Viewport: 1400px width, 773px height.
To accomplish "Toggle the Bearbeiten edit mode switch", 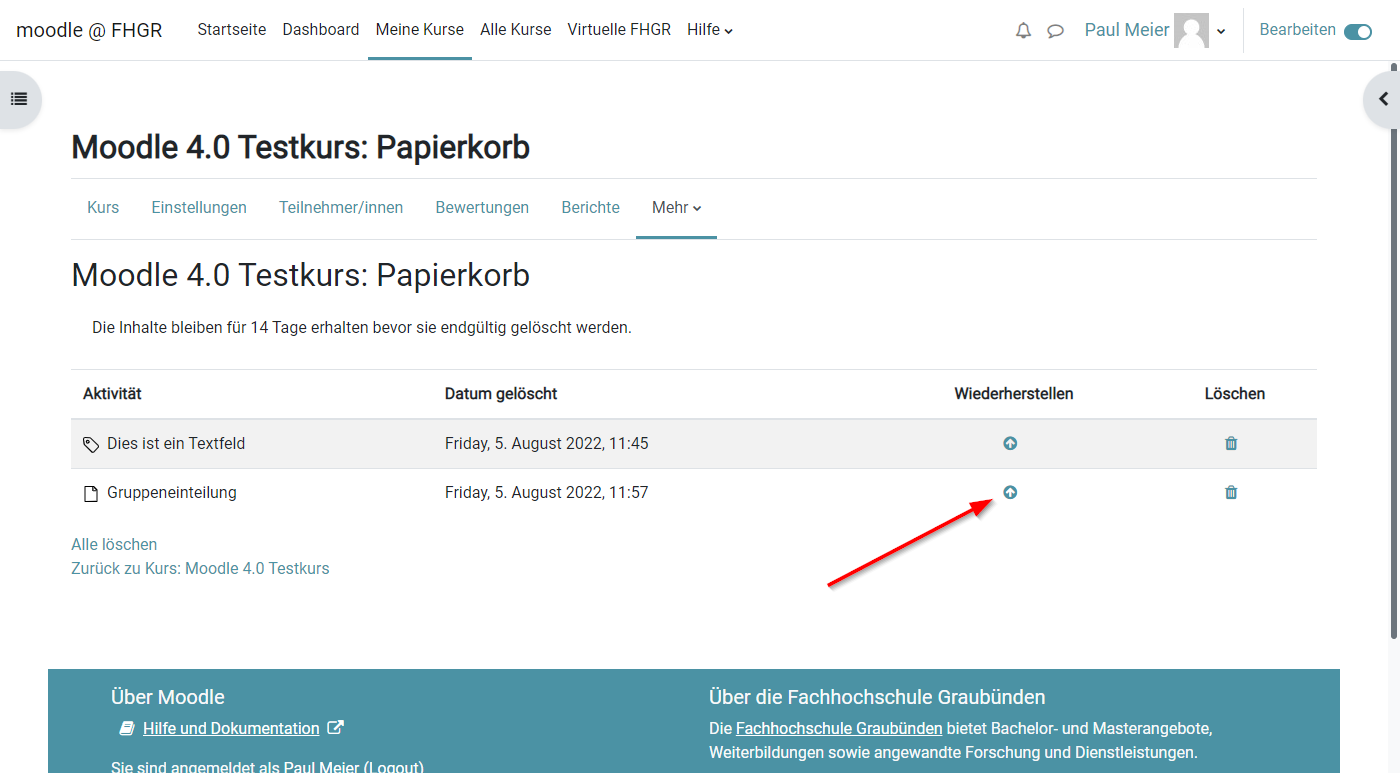I will 1358,31.
